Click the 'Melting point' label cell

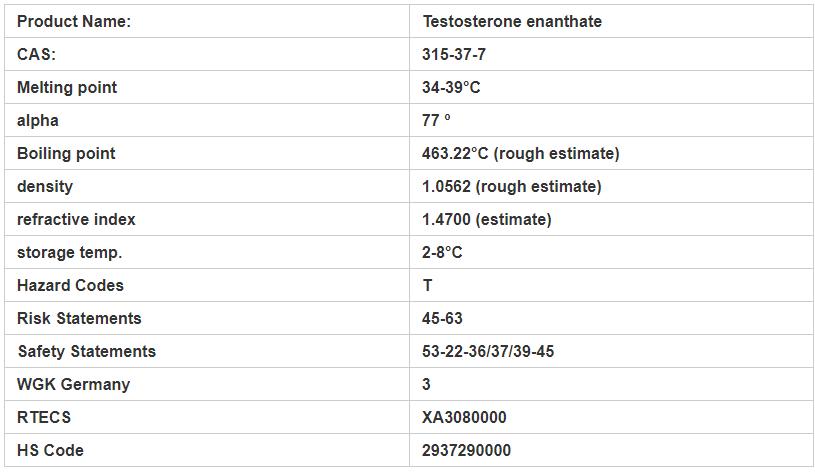click(x=67, y=87)
